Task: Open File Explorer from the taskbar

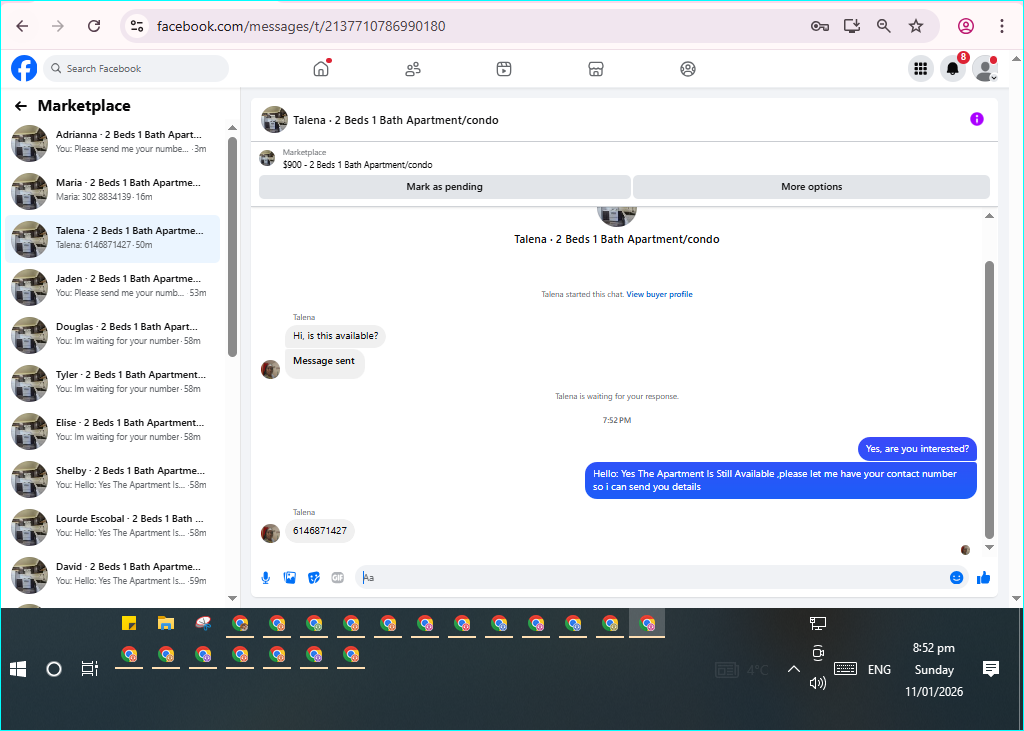Action: click(x=166, y=623)
